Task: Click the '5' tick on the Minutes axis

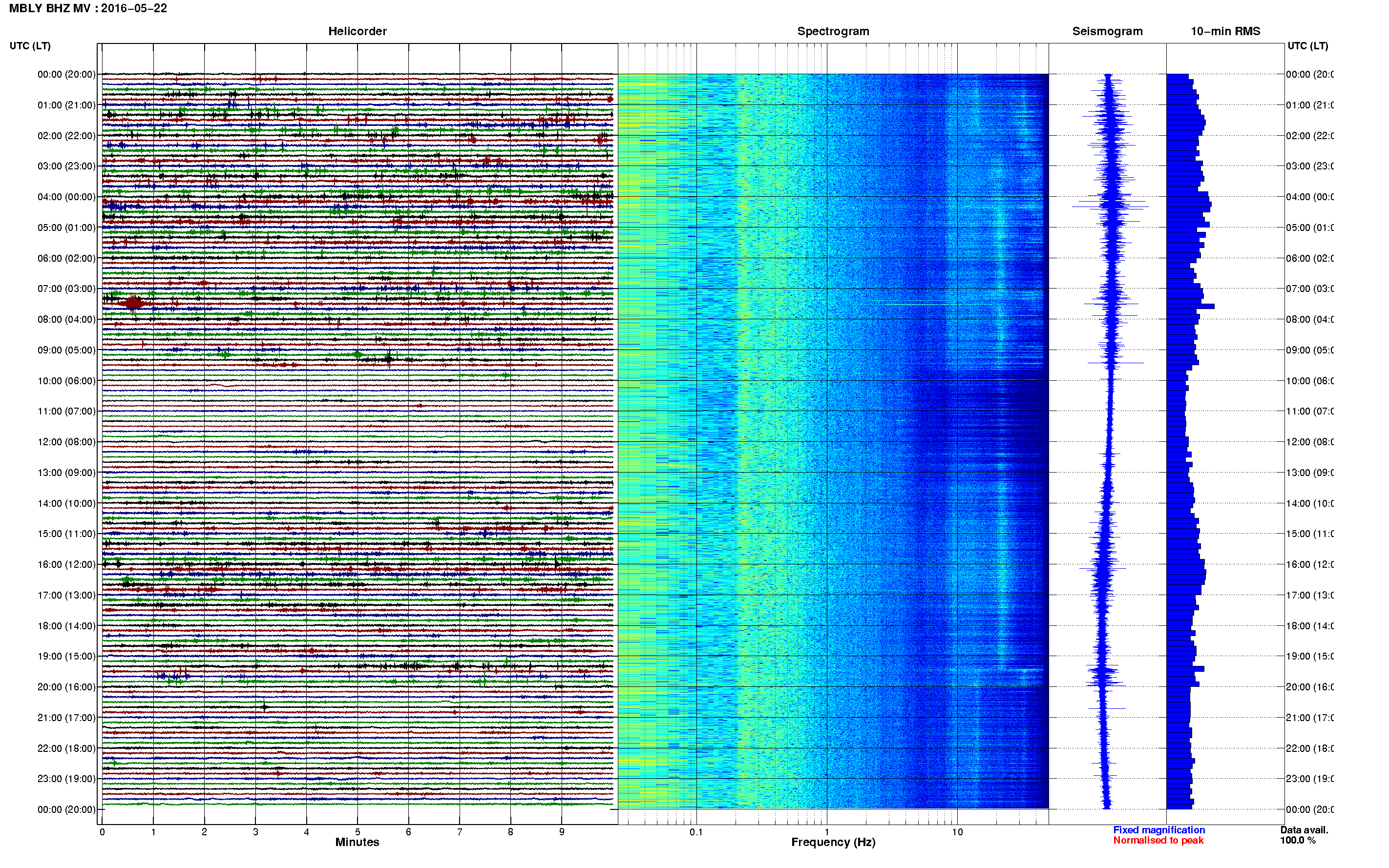Action: tap(357, 832)
